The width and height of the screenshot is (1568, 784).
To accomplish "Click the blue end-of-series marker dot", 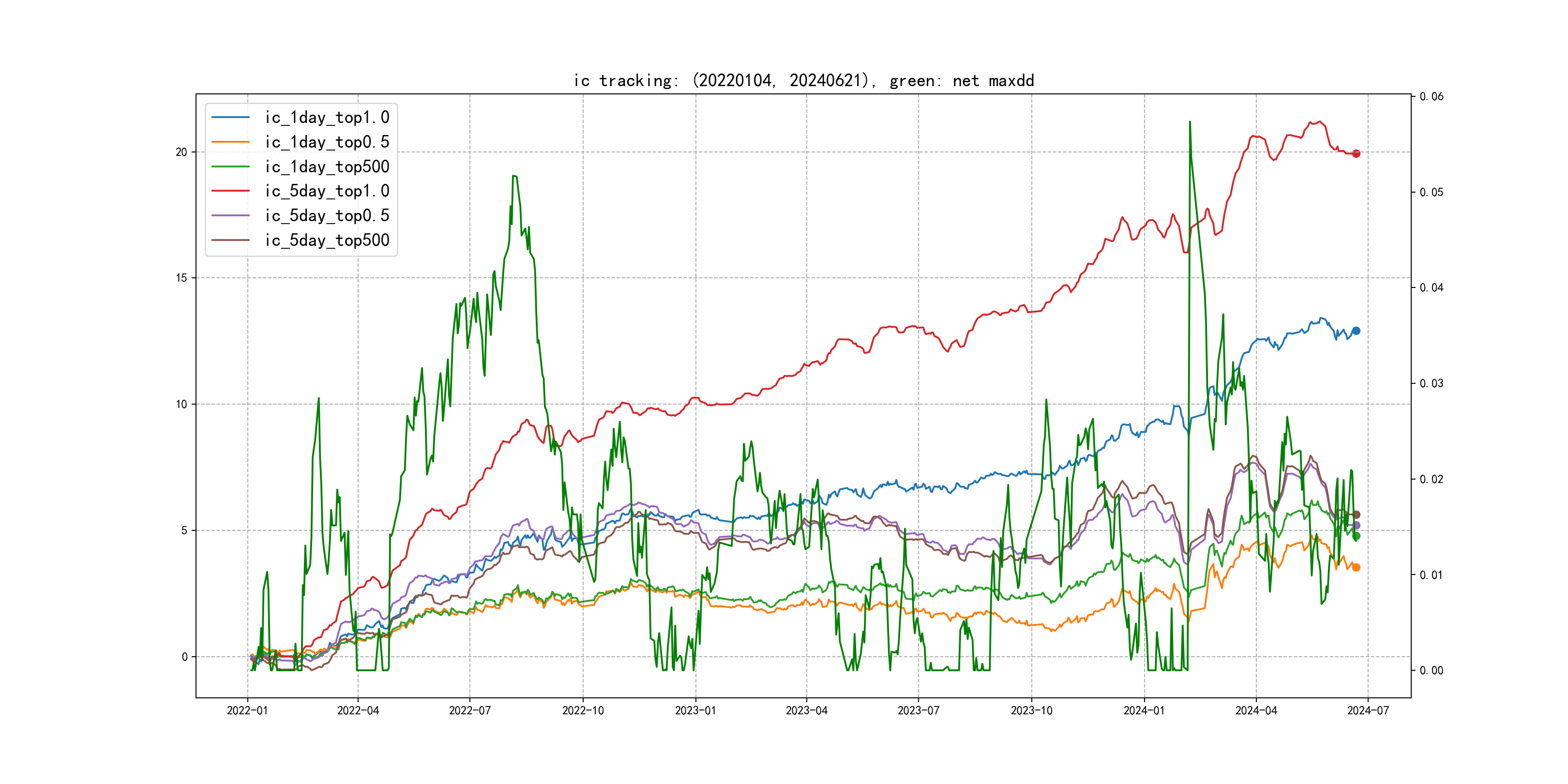I will [x=1356, y=331].
